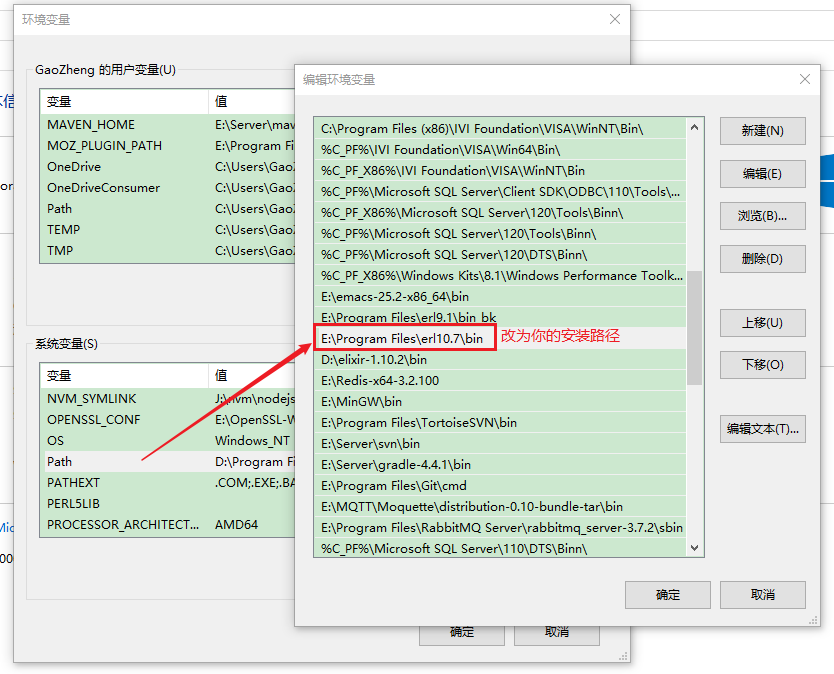The width and height of the screenshot is (834, 674).
Task: Open the 浏览(B)... browse dialog
Action: click(x=762, y=215)
